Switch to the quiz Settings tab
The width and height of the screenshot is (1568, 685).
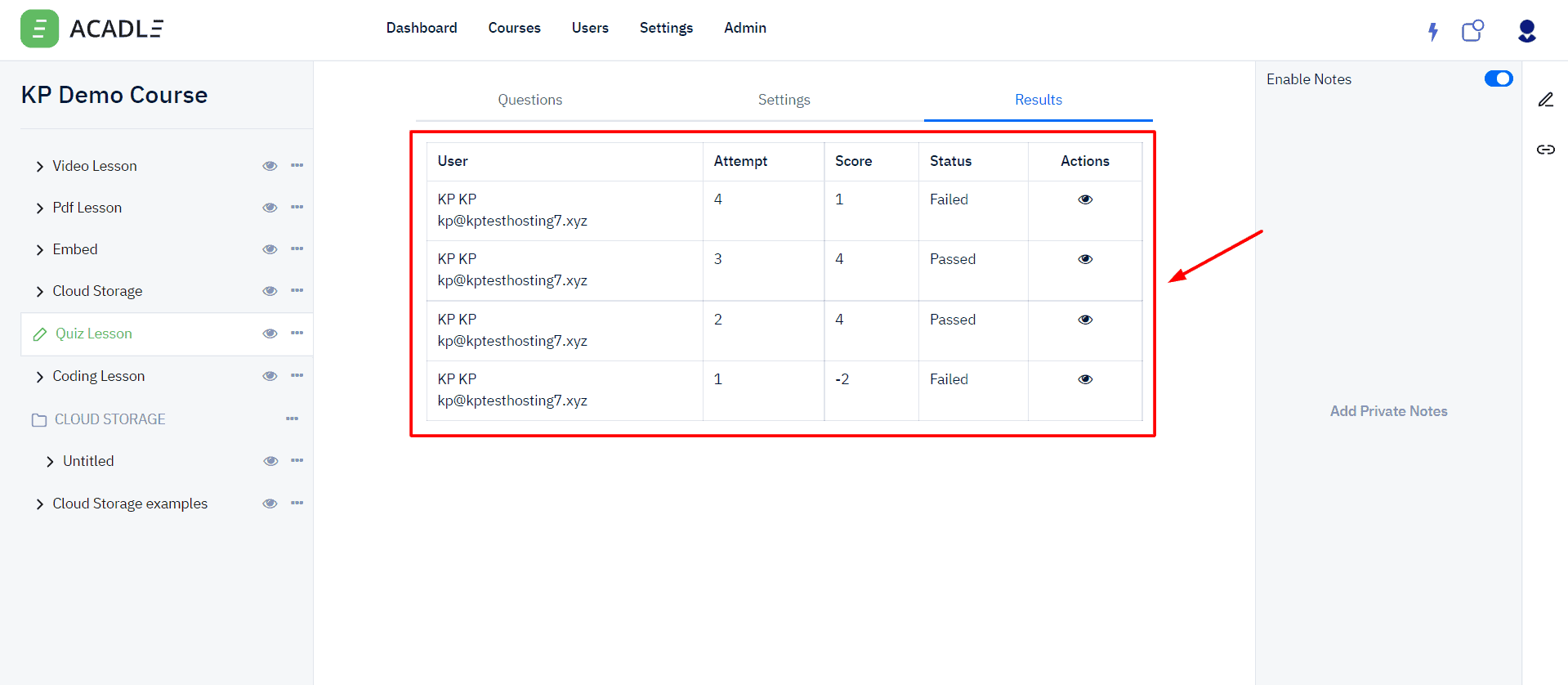[784, 100]
